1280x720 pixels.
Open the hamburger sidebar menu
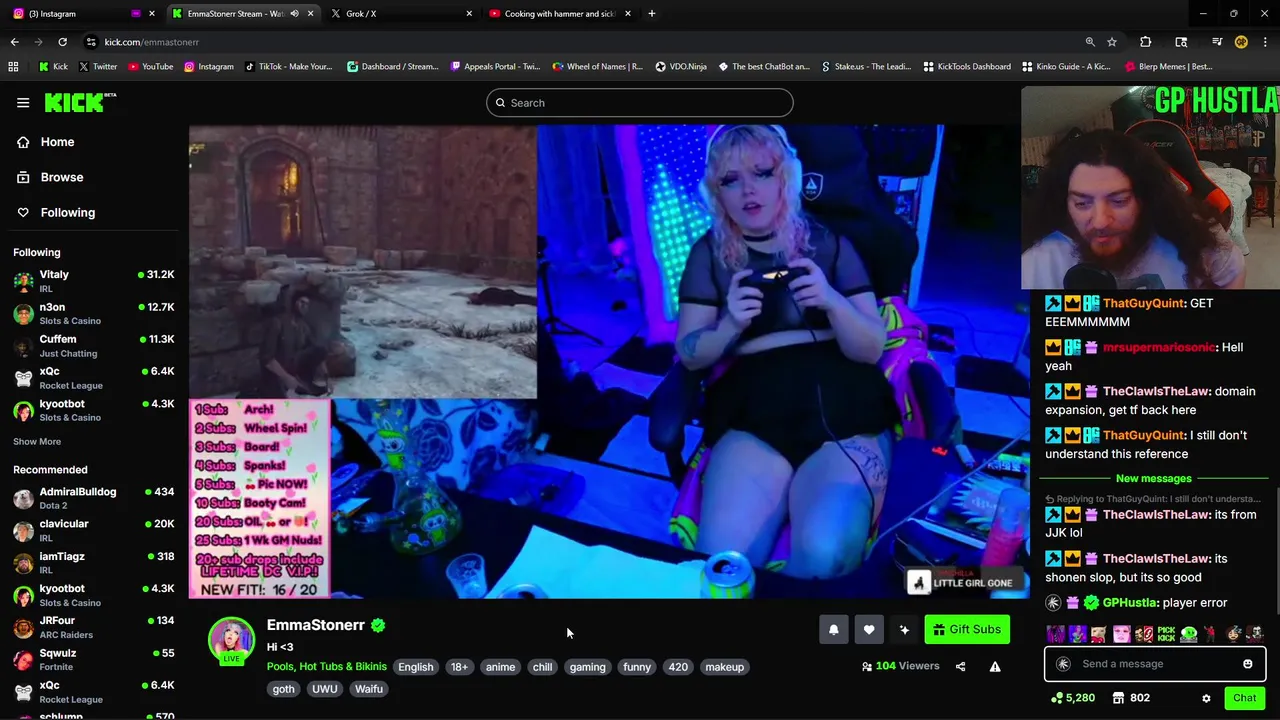[x=23, y=103]
